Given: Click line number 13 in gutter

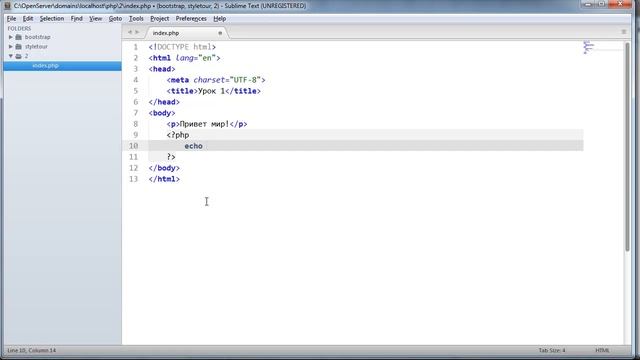Looking at the screenshot, I should [x=133, y=179].
